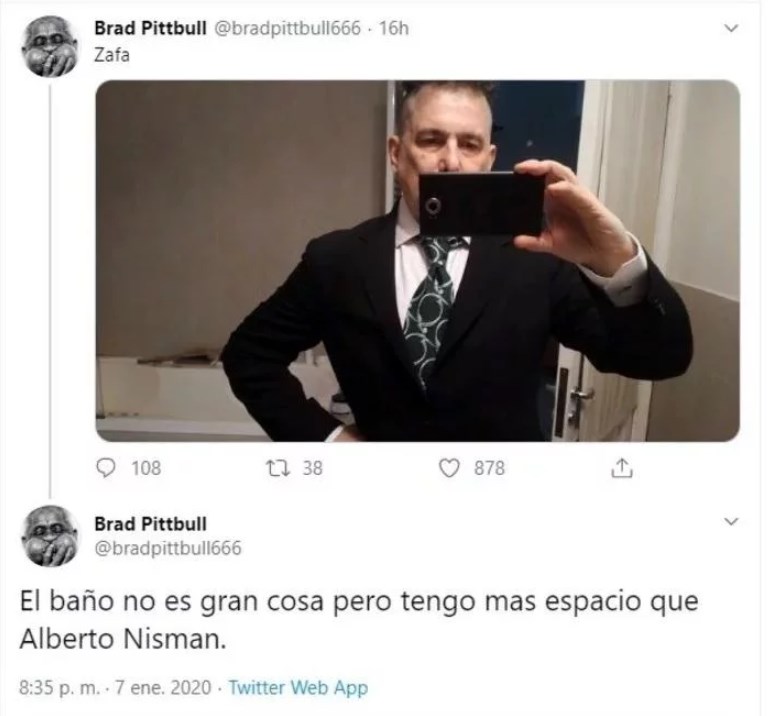Open @bradpittbull666 handle in the top tweet
The image size is (783, 716).
(x=287, y=28)
